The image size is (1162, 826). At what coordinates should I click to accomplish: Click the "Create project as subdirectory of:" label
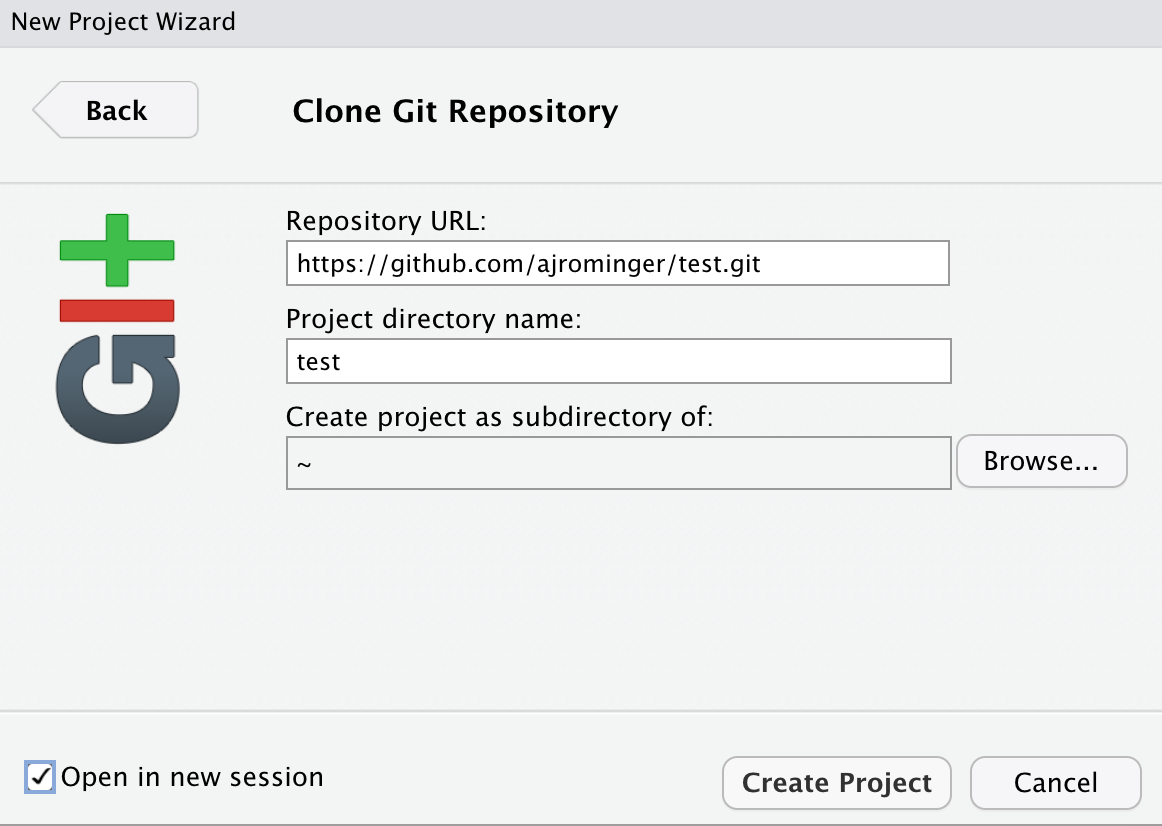(499, 416)
